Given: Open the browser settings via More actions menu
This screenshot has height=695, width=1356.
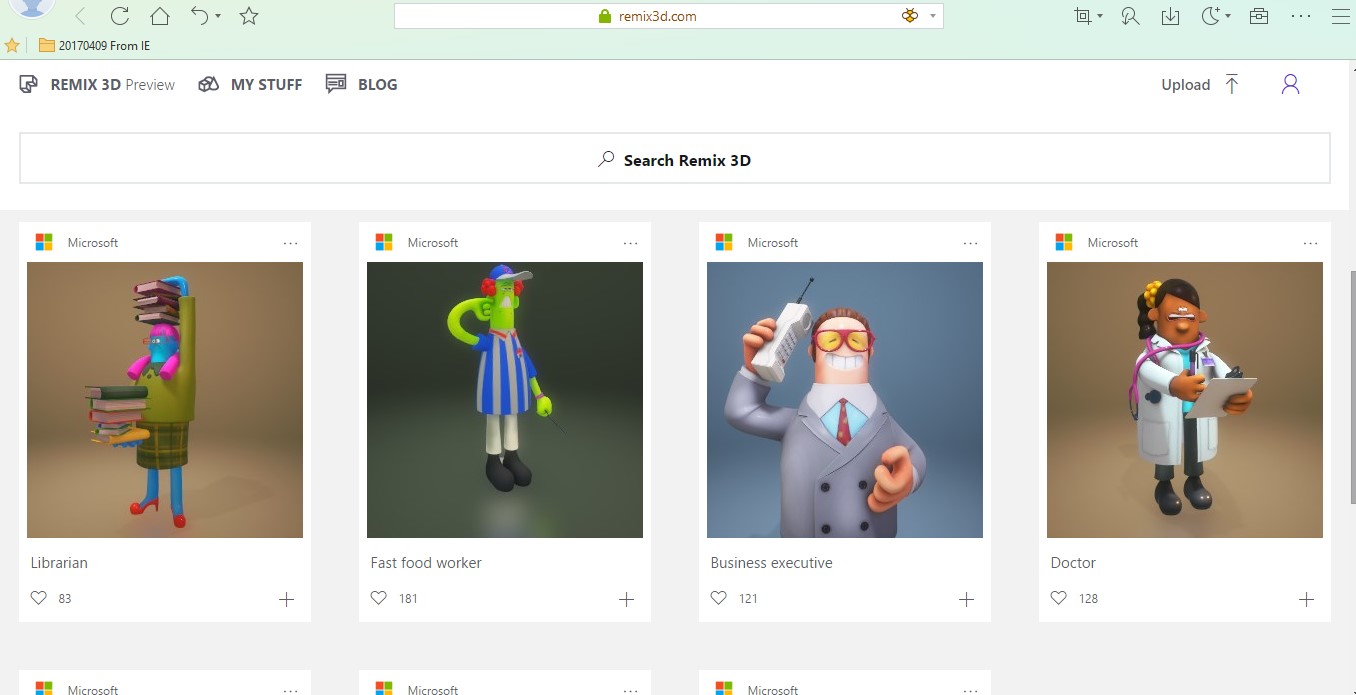Looking at the screenshot, I should coord(1301,16).
